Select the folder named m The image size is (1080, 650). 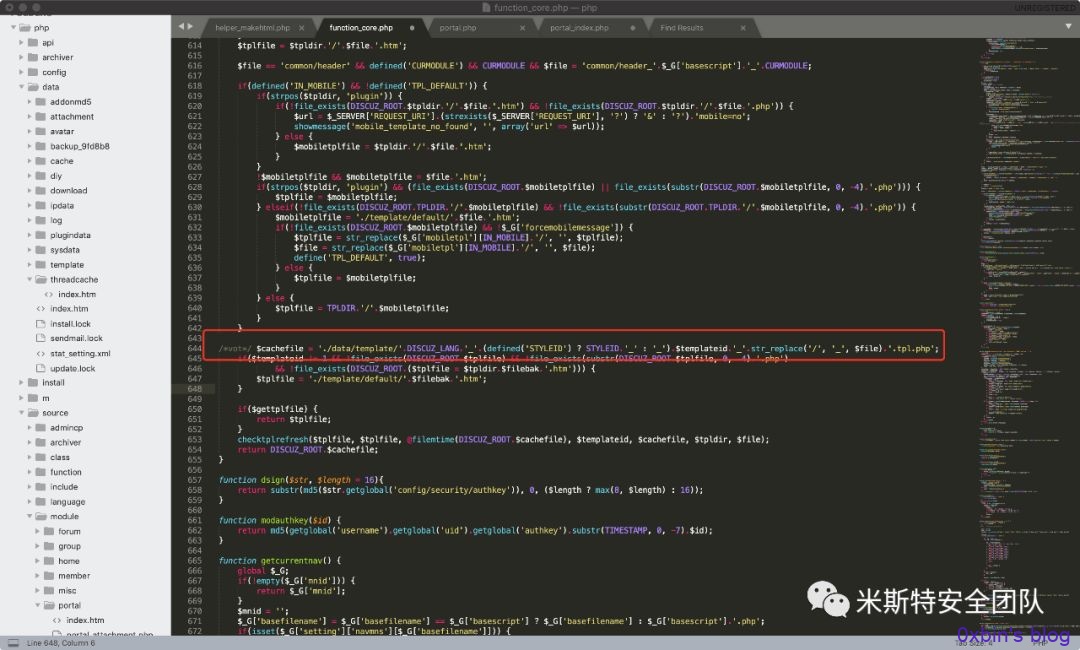(x=45, y=398)
